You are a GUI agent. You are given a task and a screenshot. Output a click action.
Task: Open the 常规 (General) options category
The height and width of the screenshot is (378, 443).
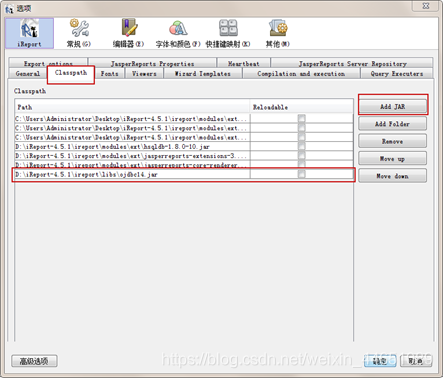click(x=79, y=33)
